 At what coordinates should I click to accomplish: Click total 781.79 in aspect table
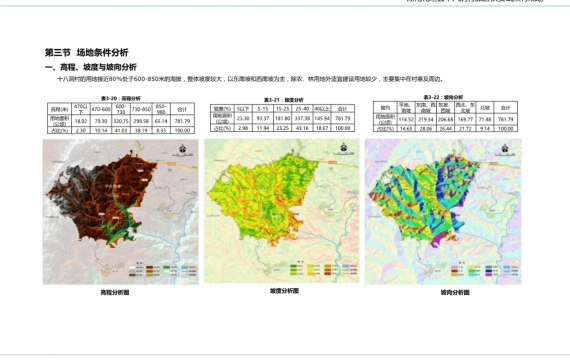pyautogui.click(x=505, y=119)
